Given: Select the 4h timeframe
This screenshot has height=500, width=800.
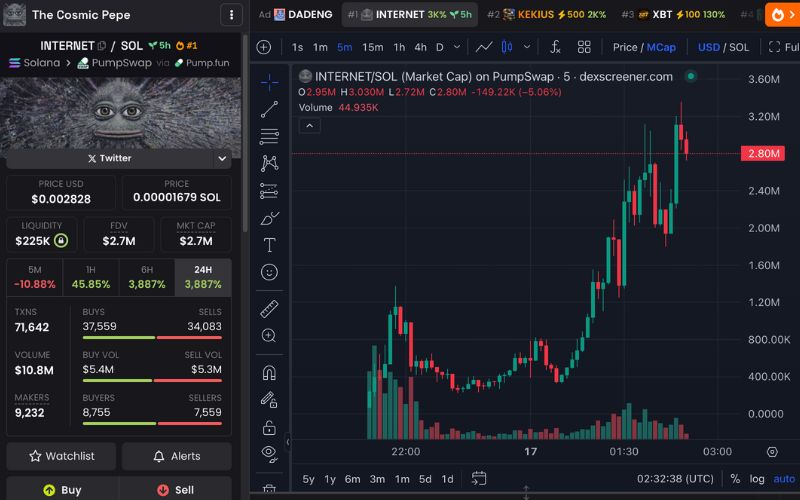Looking at the screenshot, I should tap(420, 47).
